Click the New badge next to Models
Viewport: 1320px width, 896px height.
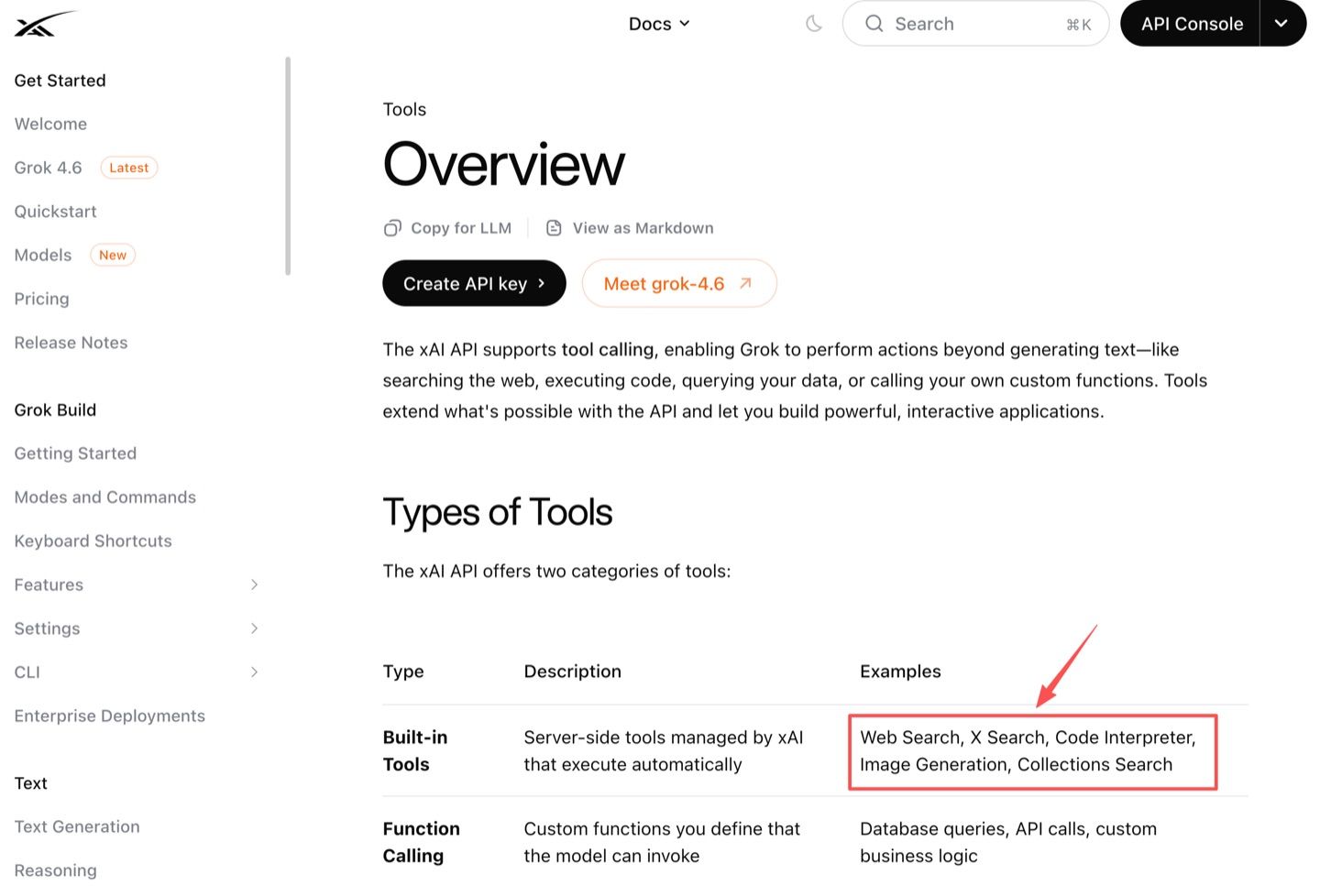click(x=113, y=255)
